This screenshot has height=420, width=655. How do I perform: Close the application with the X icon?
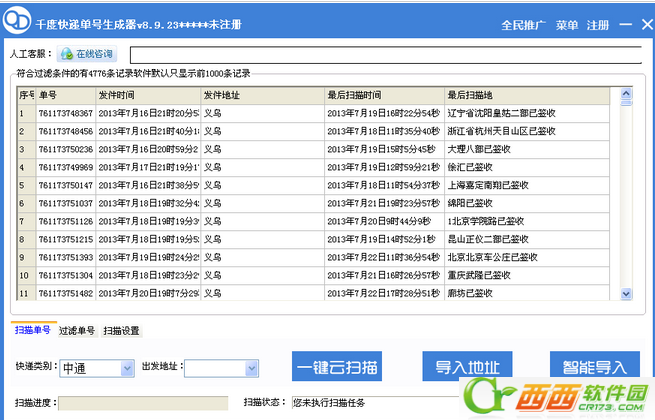647,25
